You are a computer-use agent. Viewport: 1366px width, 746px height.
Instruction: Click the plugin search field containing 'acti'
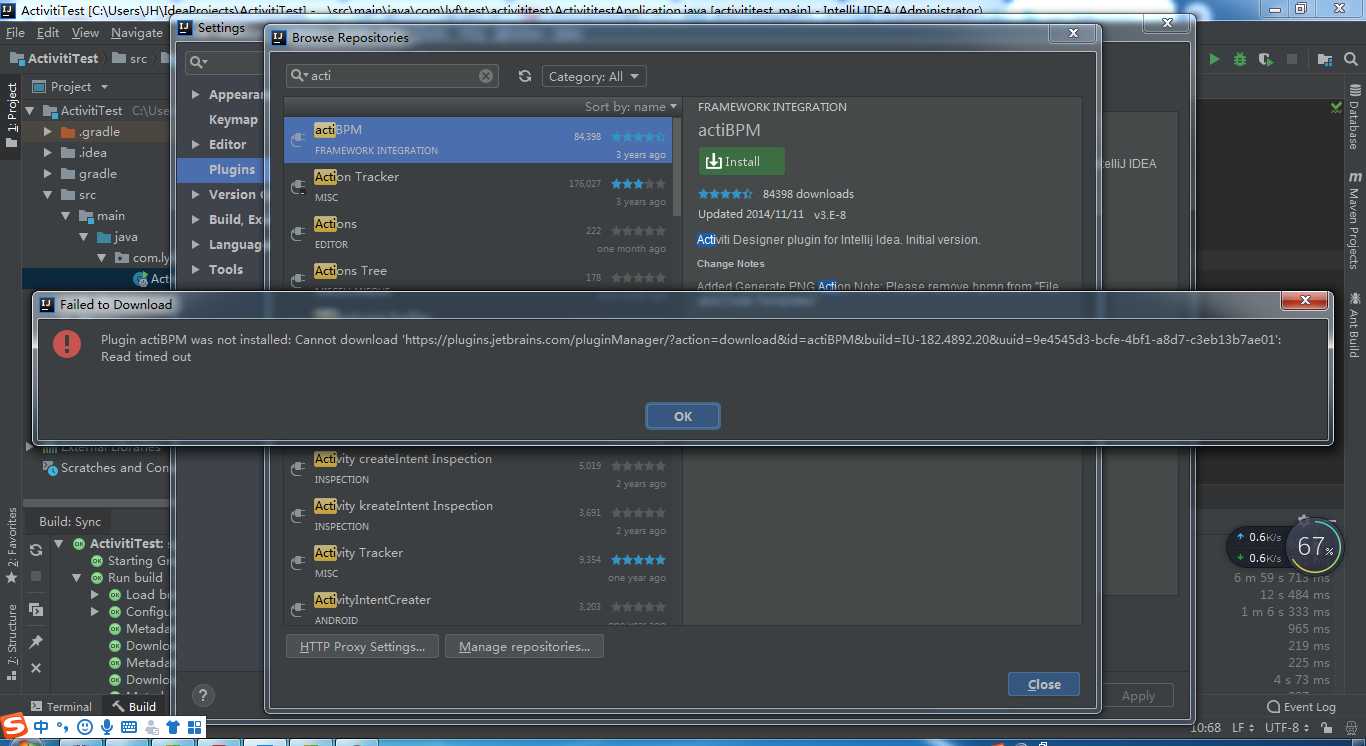pyautogui.click(x=394, y=76)
